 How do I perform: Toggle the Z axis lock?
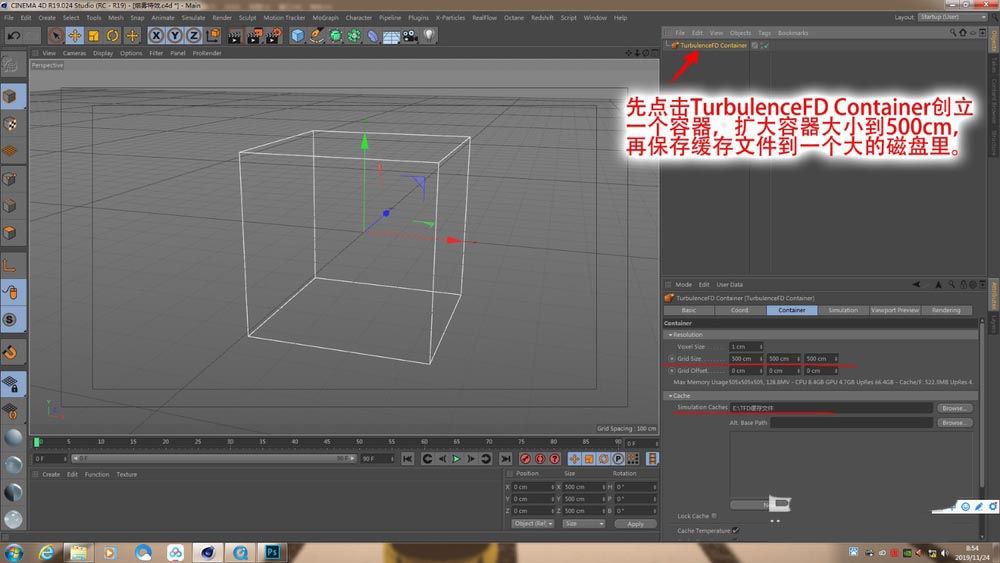click(193, 36)
